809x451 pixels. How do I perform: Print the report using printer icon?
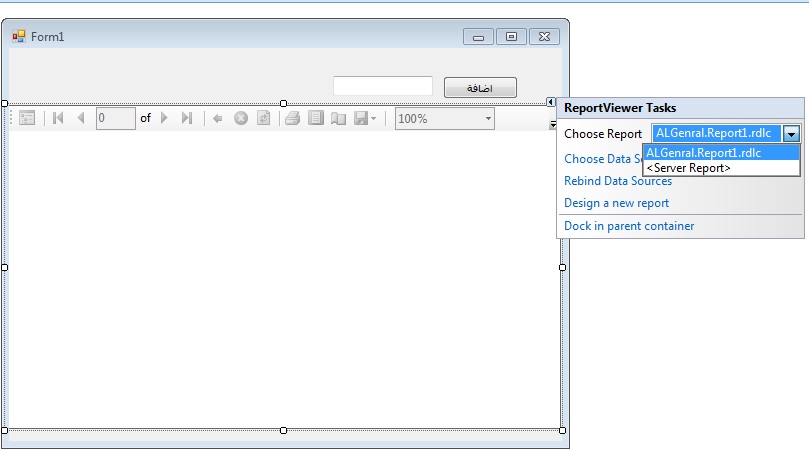click(293, 118)
